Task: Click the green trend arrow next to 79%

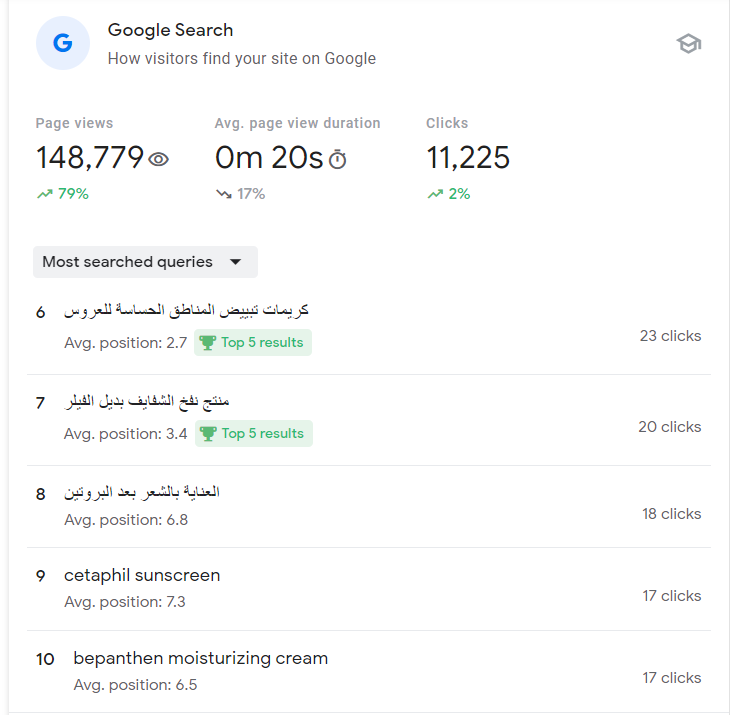Action: [x=44, y=194]
